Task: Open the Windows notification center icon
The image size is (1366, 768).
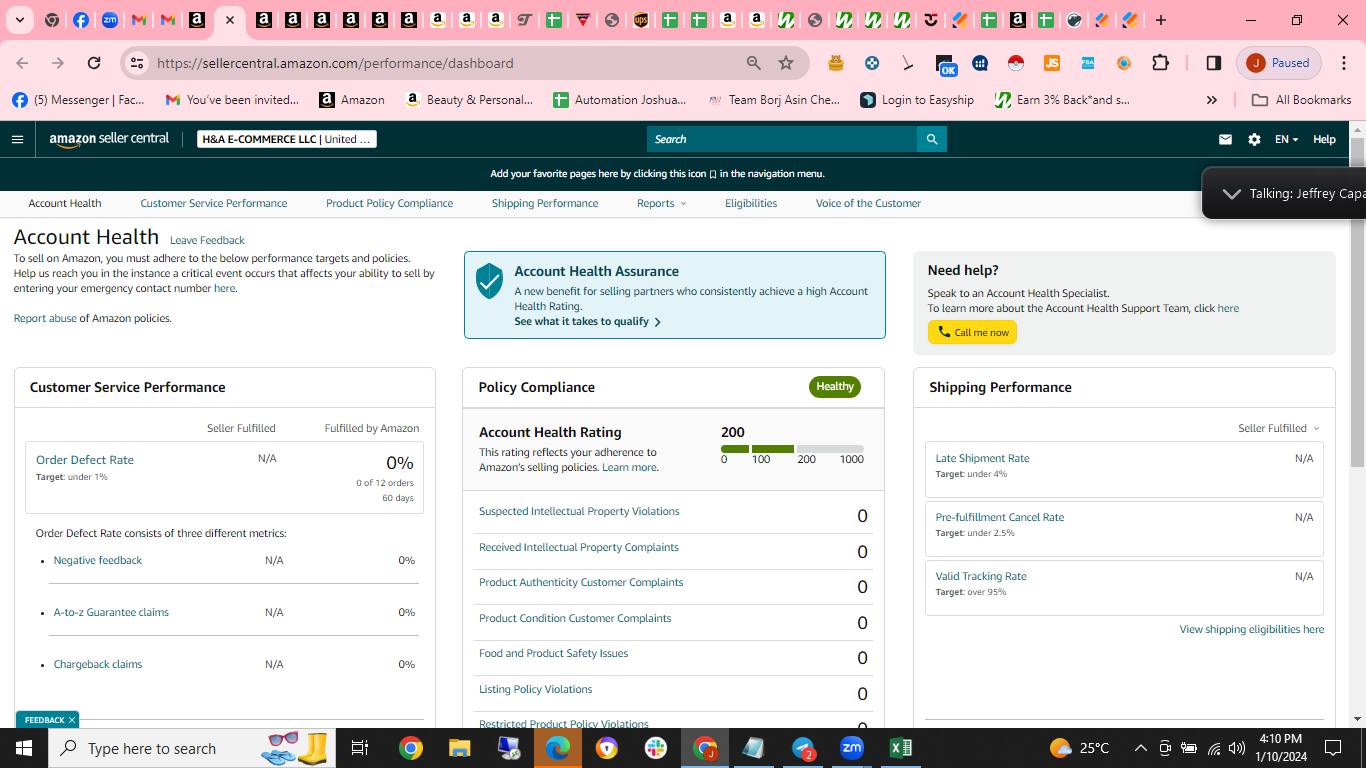Action: [1333, 748]
